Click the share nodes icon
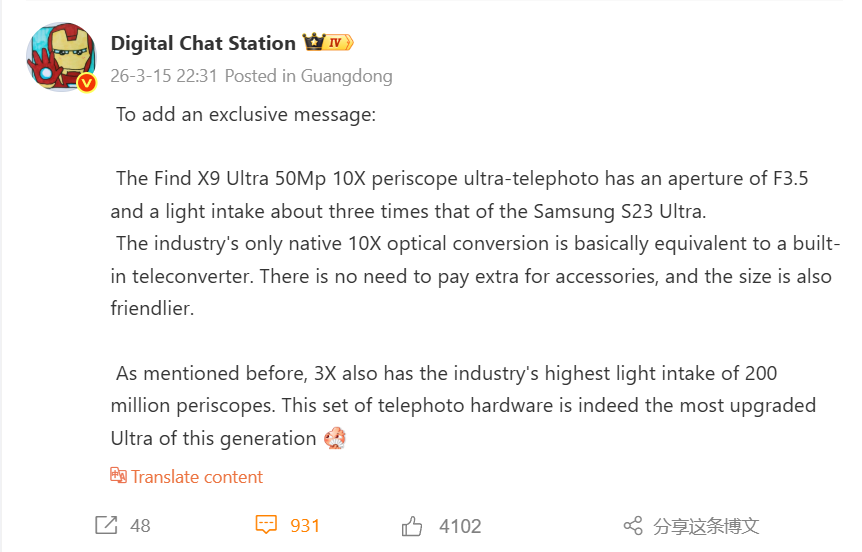This screenshot has width=862, height=552. 632,526
